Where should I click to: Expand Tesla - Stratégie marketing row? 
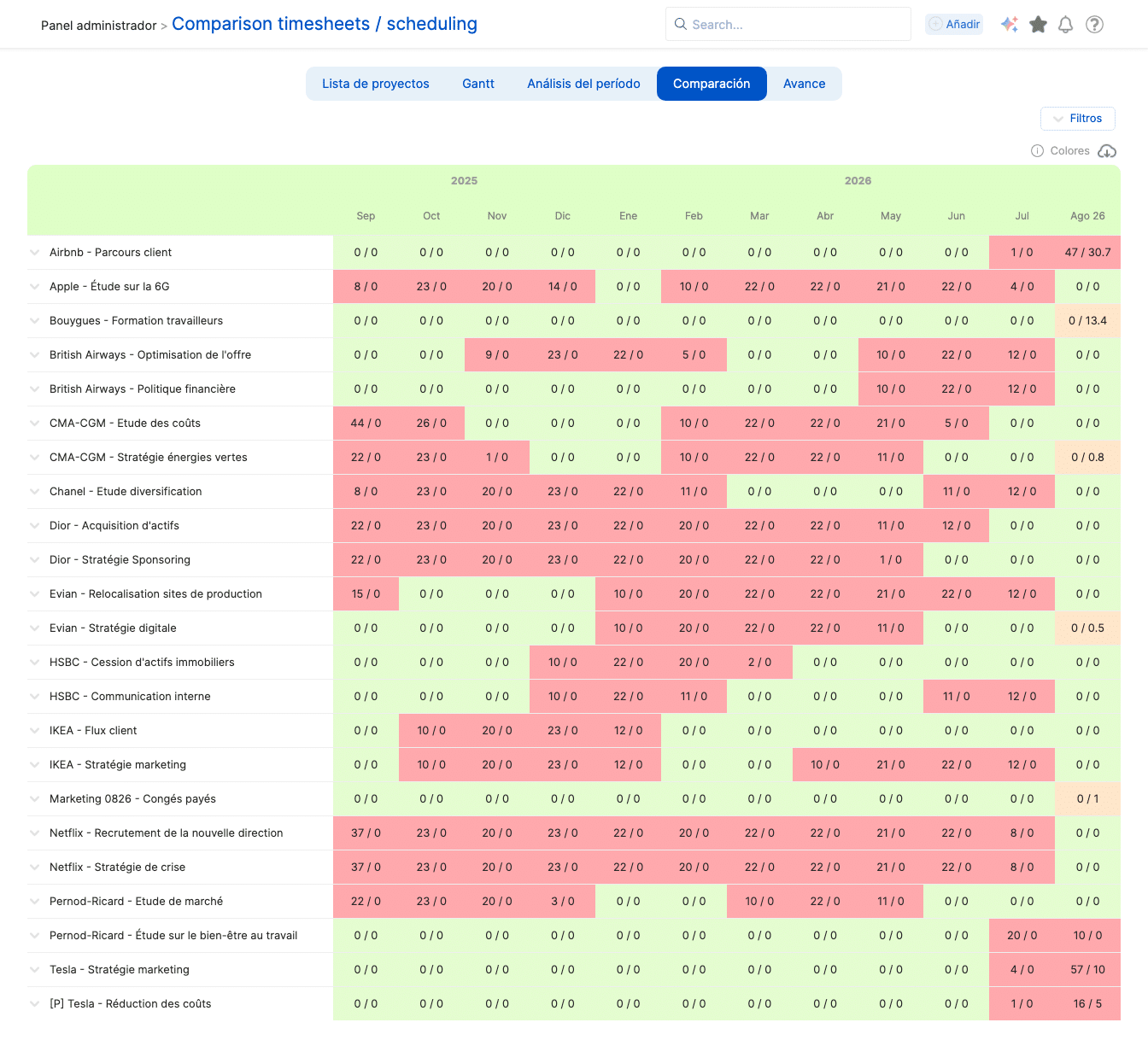click(35, 970)
